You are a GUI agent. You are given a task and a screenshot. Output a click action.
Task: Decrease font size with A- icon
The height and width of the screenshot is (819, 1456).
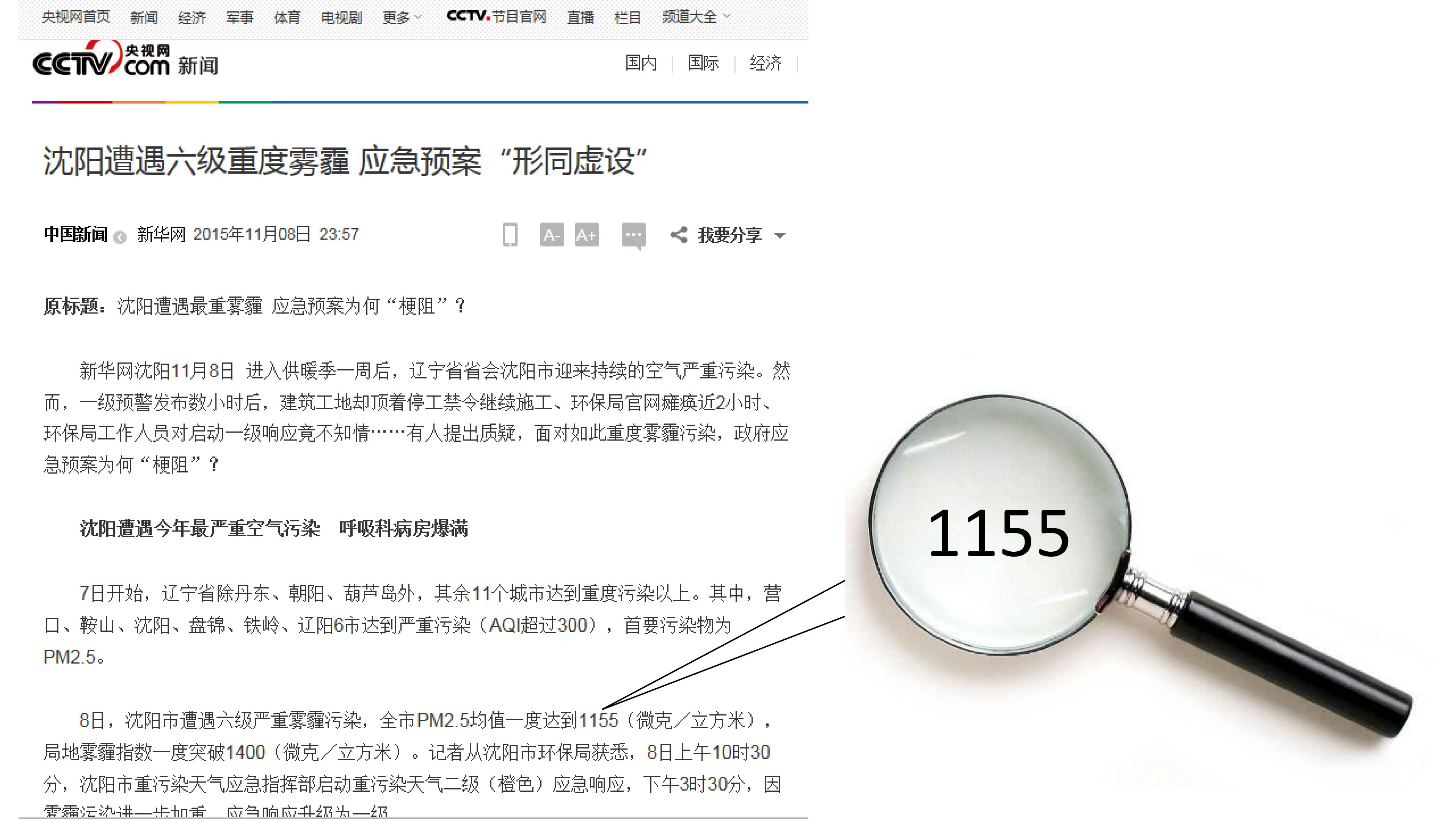pyautogui.click(x=552, y=235)
